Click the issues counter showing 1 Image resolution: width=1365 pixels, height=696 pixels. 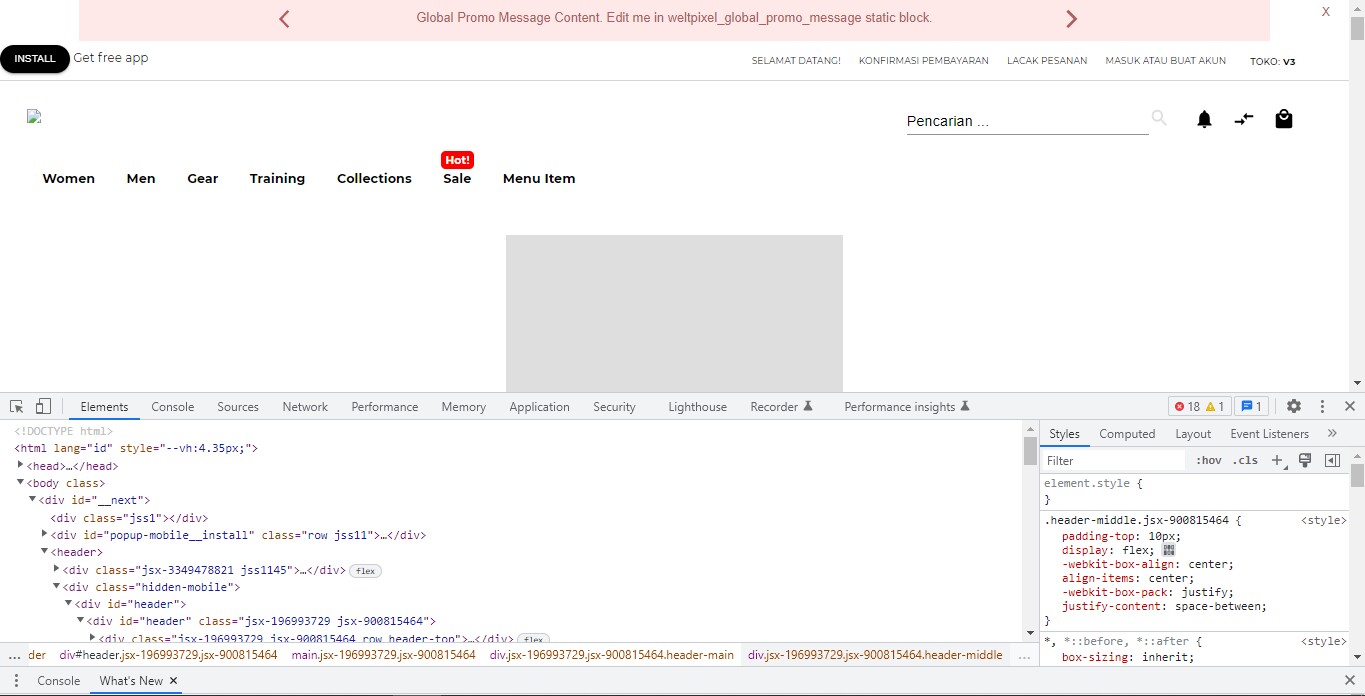coord(1251,406)
